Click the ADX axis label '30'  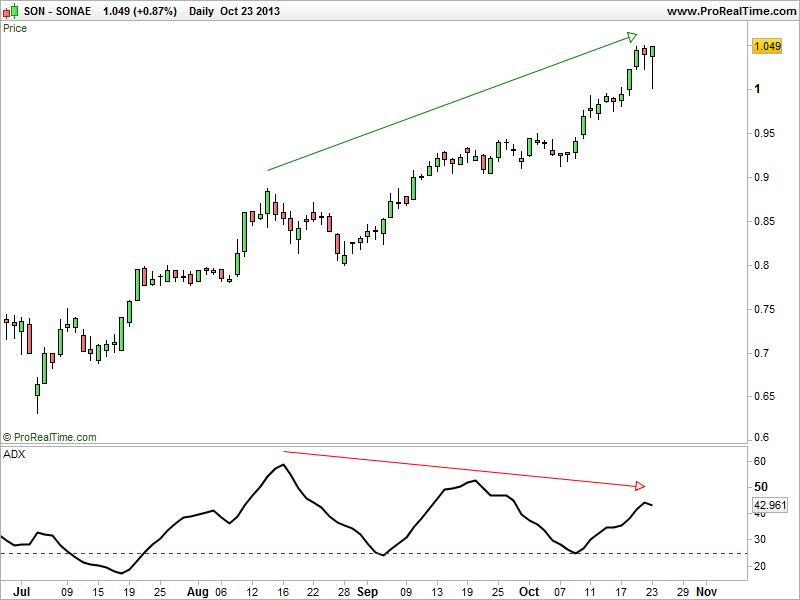[x=760, y=539]
